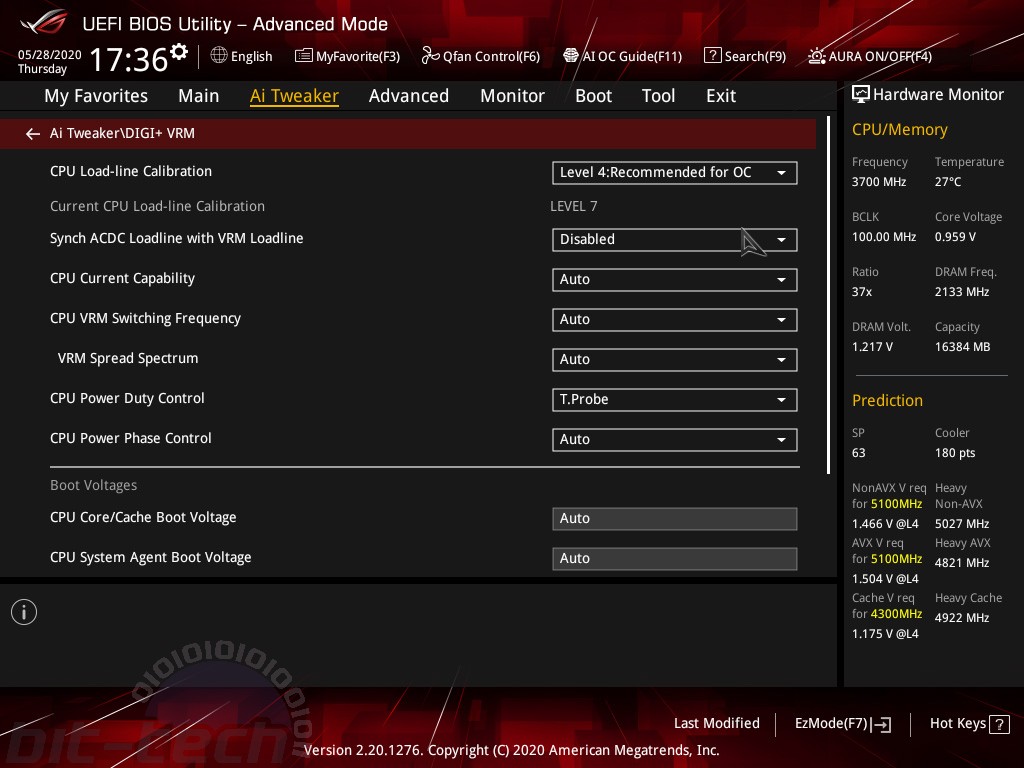The height and width of the screenshot is (768, 1024).
Task: Toggle AURA ON/OFF light icon
Action: (x=816, y=56)
